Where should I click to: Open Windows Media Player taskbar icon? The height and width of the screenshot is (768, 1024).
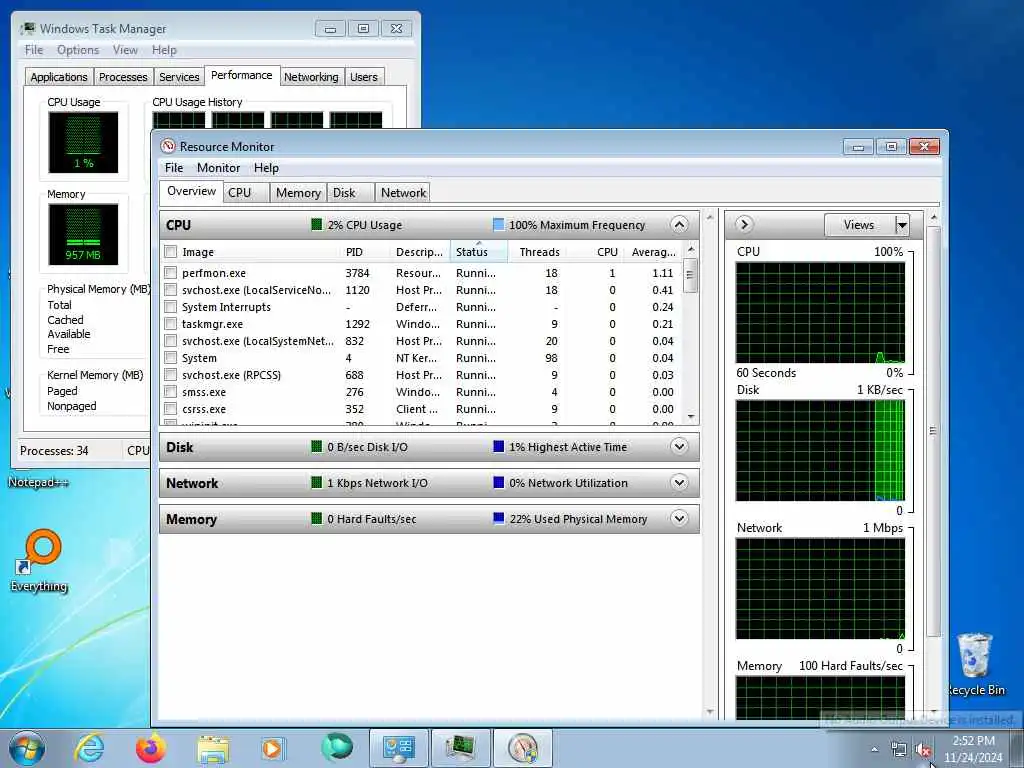pyautogui.click(x=272, y=748)
